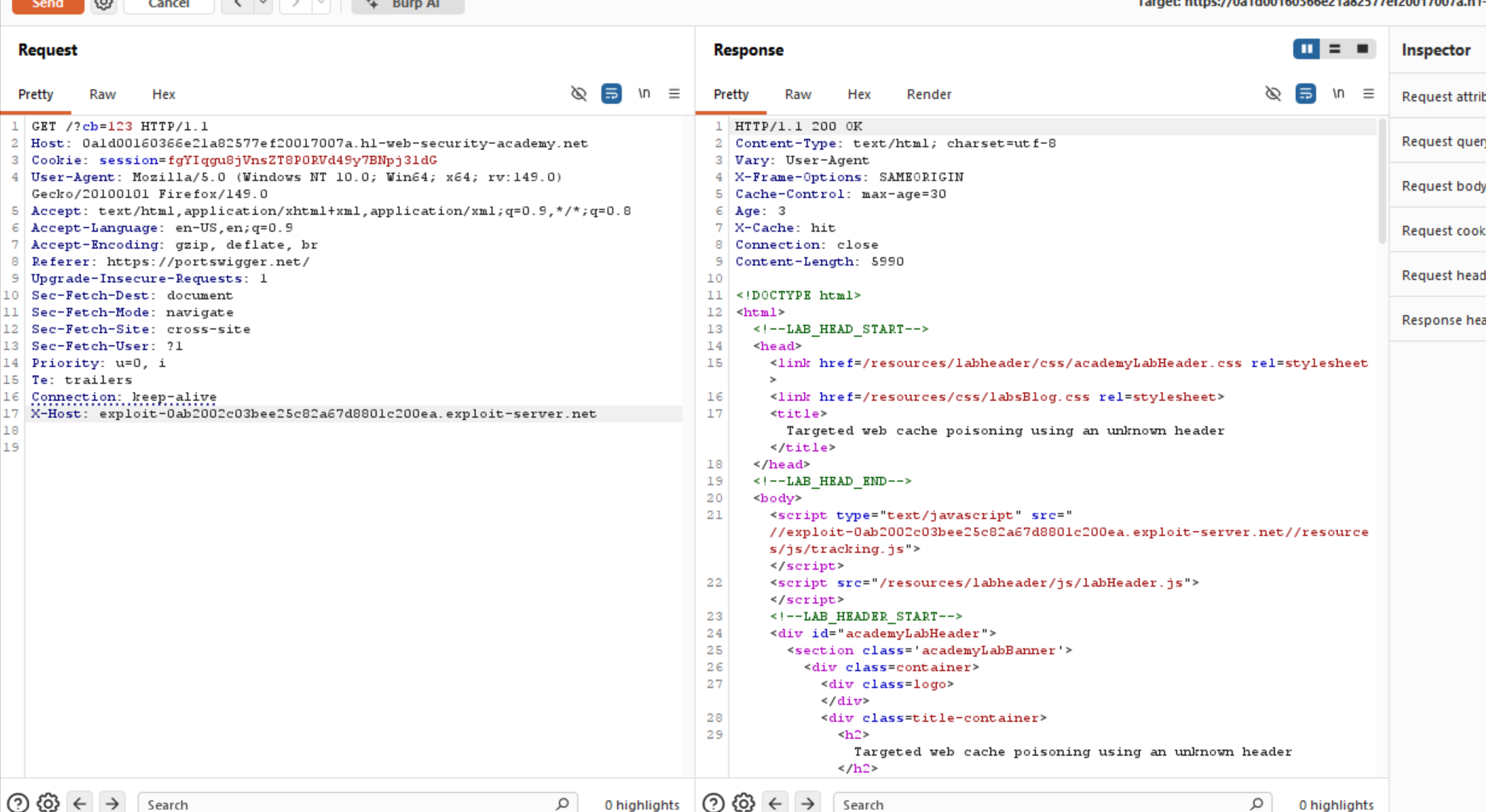
Task: Expand Request cookies section in Inspector
Action: tap(1443, 231)
